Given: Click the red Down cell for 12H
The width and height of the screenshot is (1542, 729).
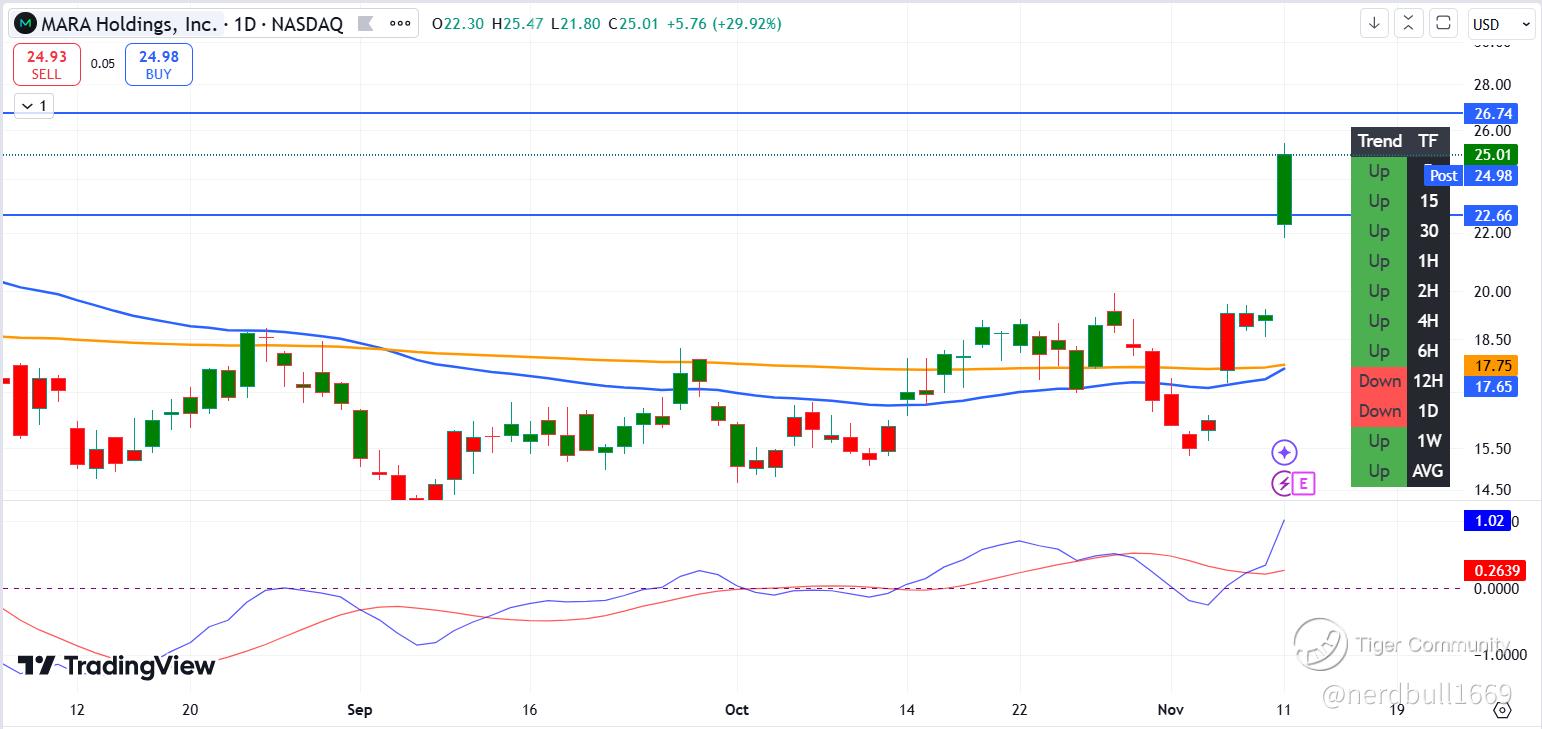Looking at the screenshot, I should 1379,381.
